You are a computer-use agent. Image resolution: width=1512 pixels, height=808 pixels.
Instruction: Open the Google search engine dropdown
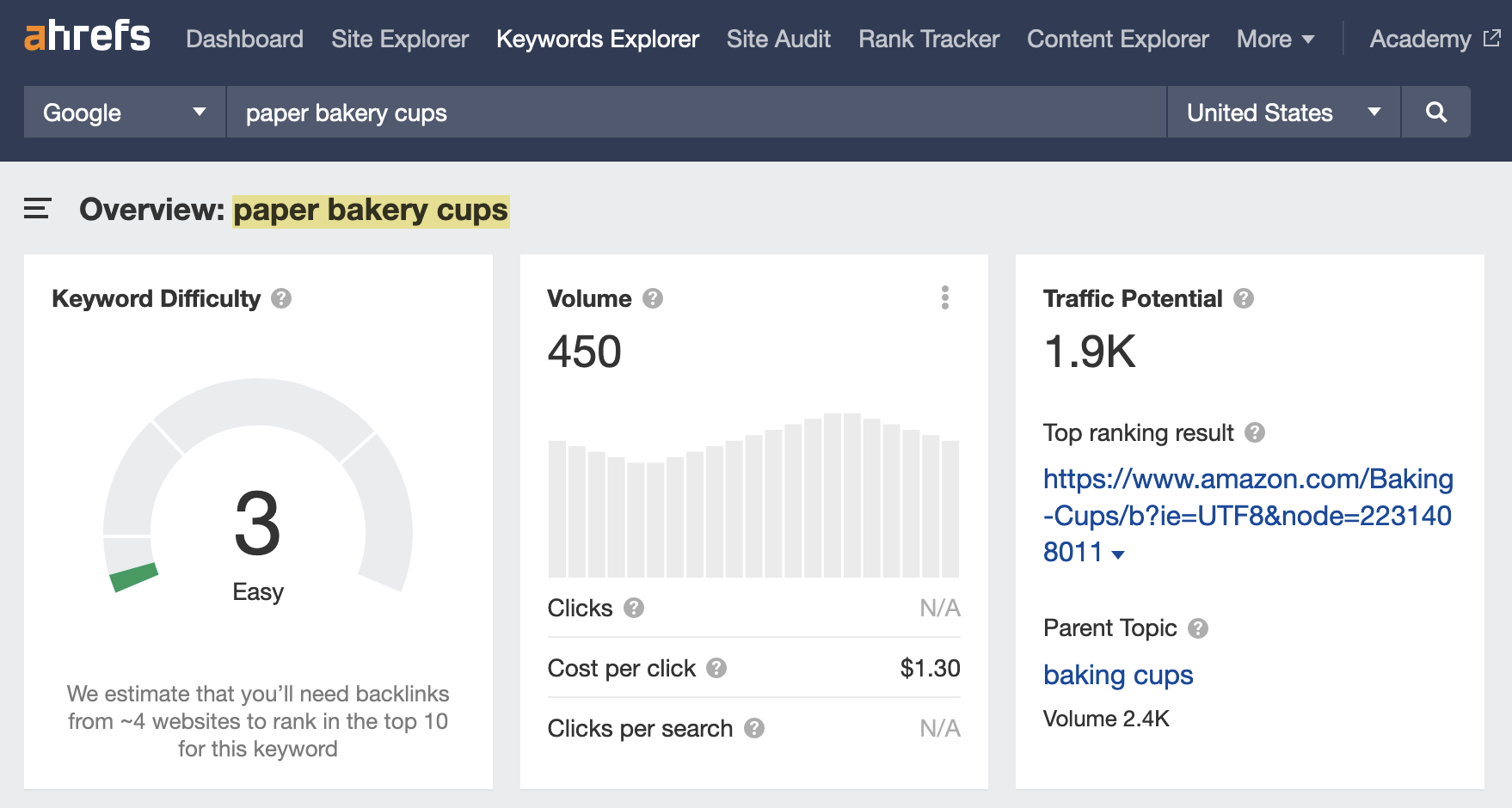tap(123, 112)
